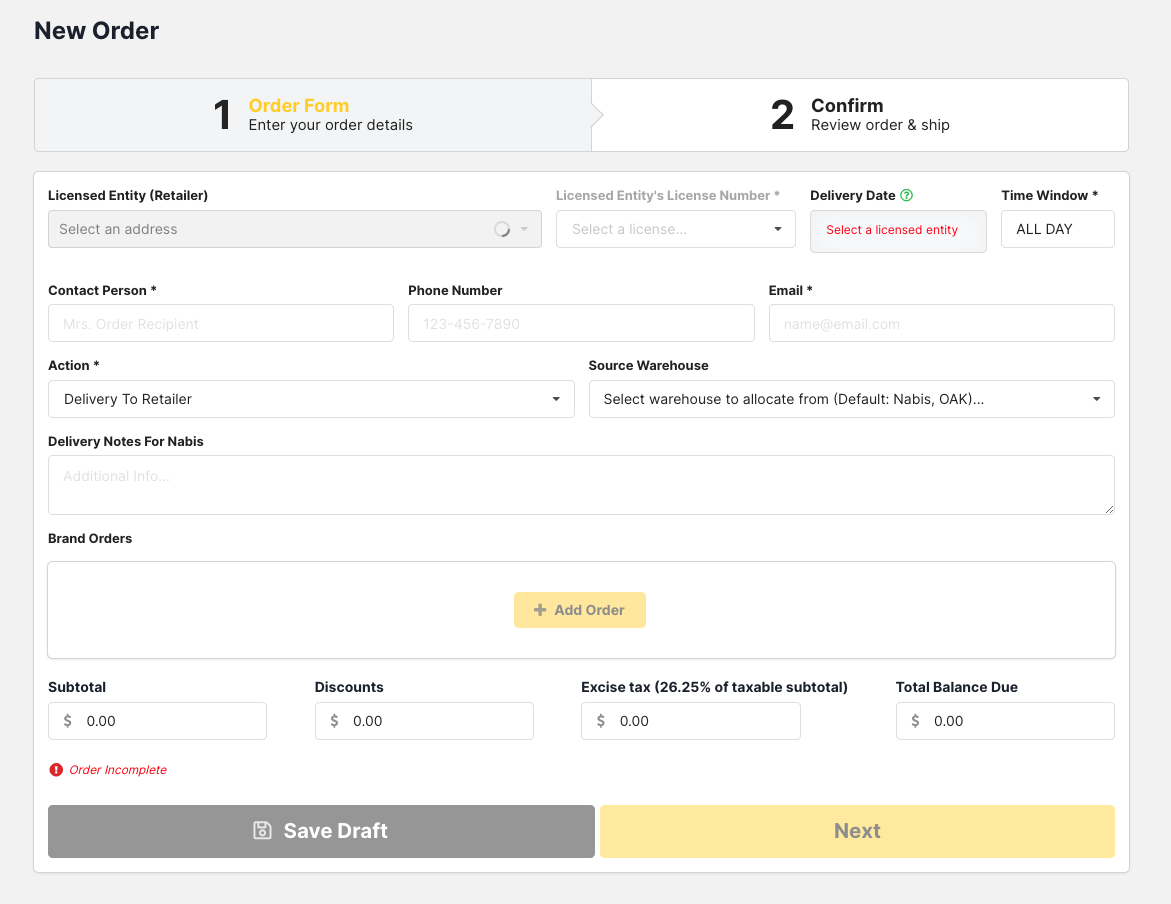Click the Delivery Date help question icon
1171x904 pixels.
pyautogui.click(x=907, y=196)
